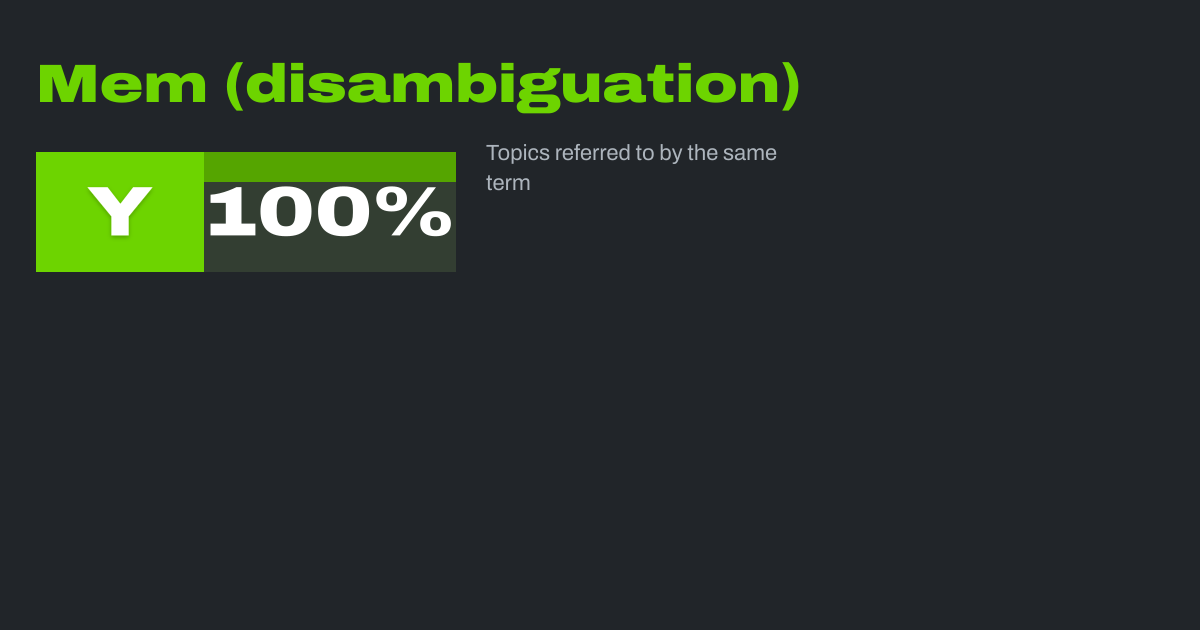The height and width of the screenshot is (630, 1200).
Task: Click the dark green bar above 100%
Action: [330, 166]
